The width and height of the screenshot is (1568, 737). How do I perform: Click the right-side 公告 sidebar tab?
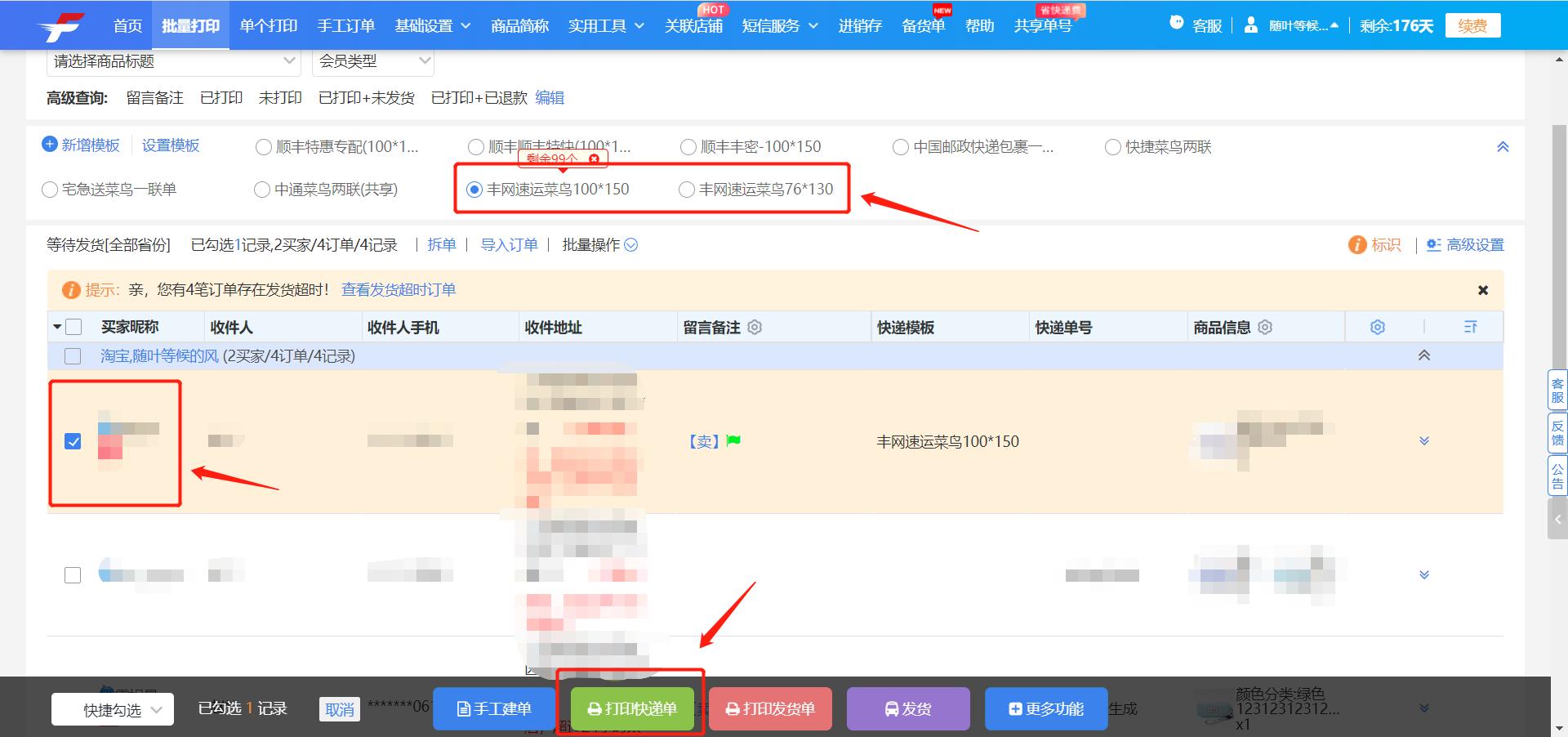click(1557, 476)
